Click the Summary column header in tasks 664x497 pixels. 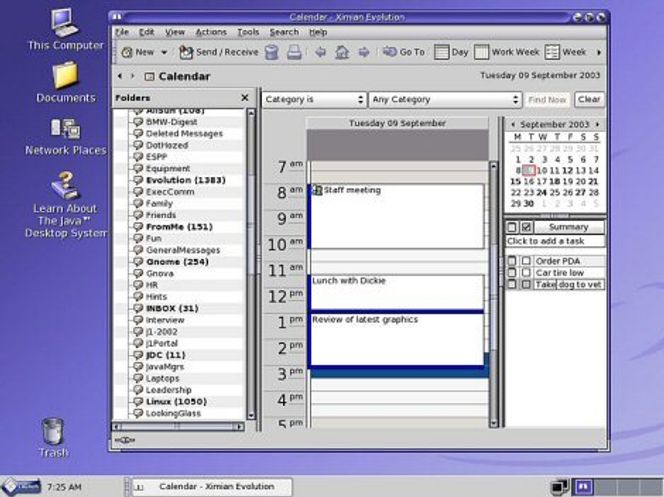569,227
